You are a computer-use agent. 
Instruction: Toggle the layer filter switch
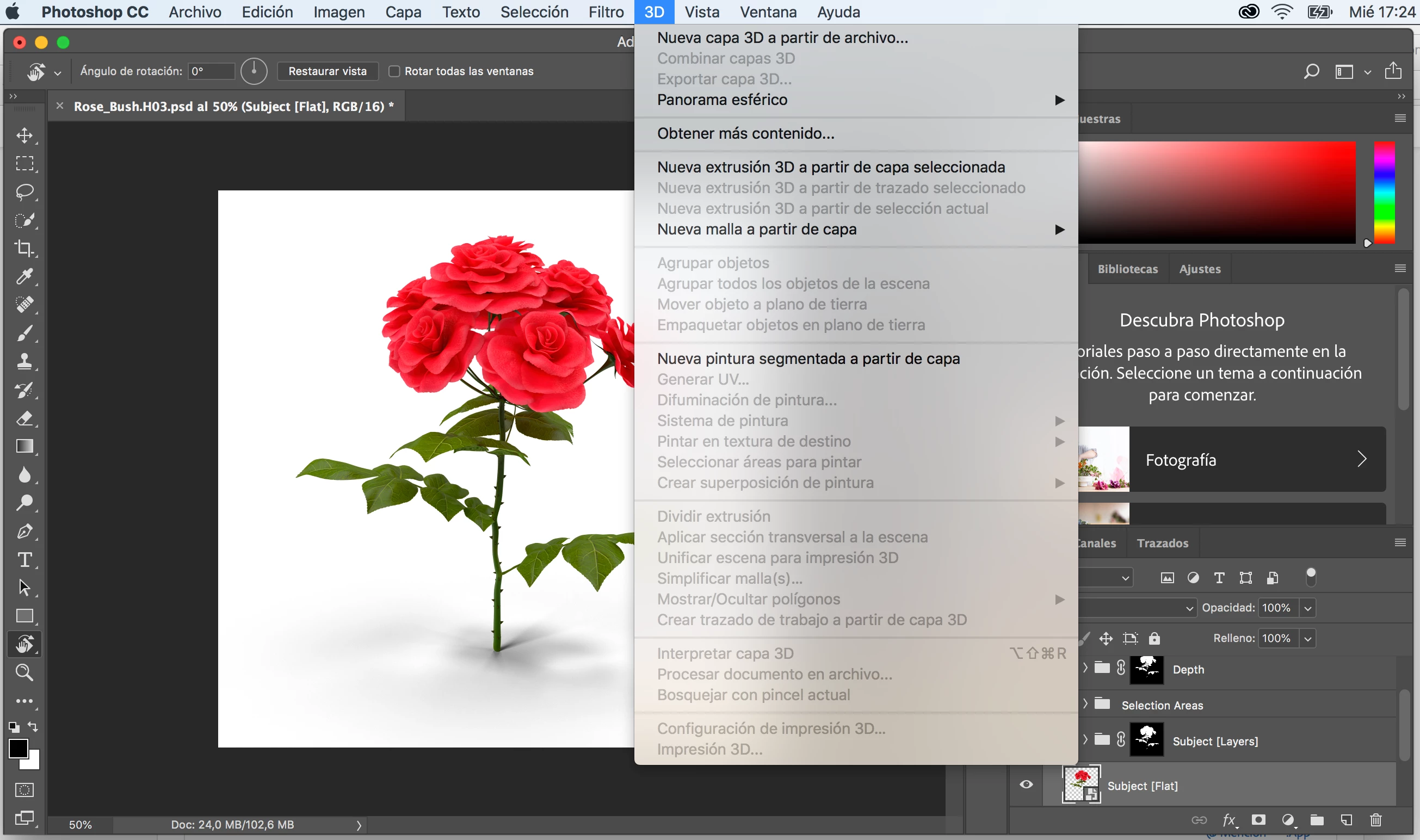[x=1311, y=577]
